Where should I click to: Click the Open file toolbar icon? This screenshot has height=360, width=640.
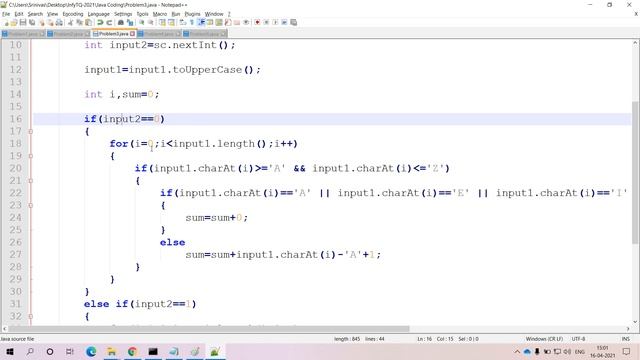14,22
